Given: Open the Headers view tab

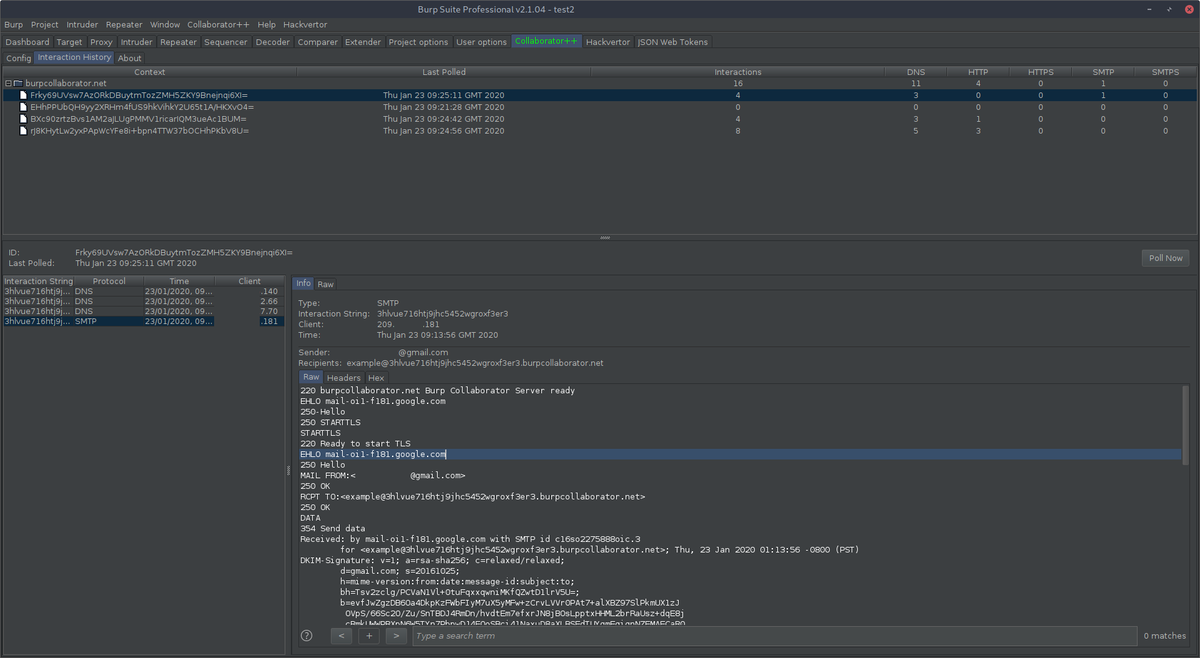Looking at the screenshot, I should tap(344, 378).
